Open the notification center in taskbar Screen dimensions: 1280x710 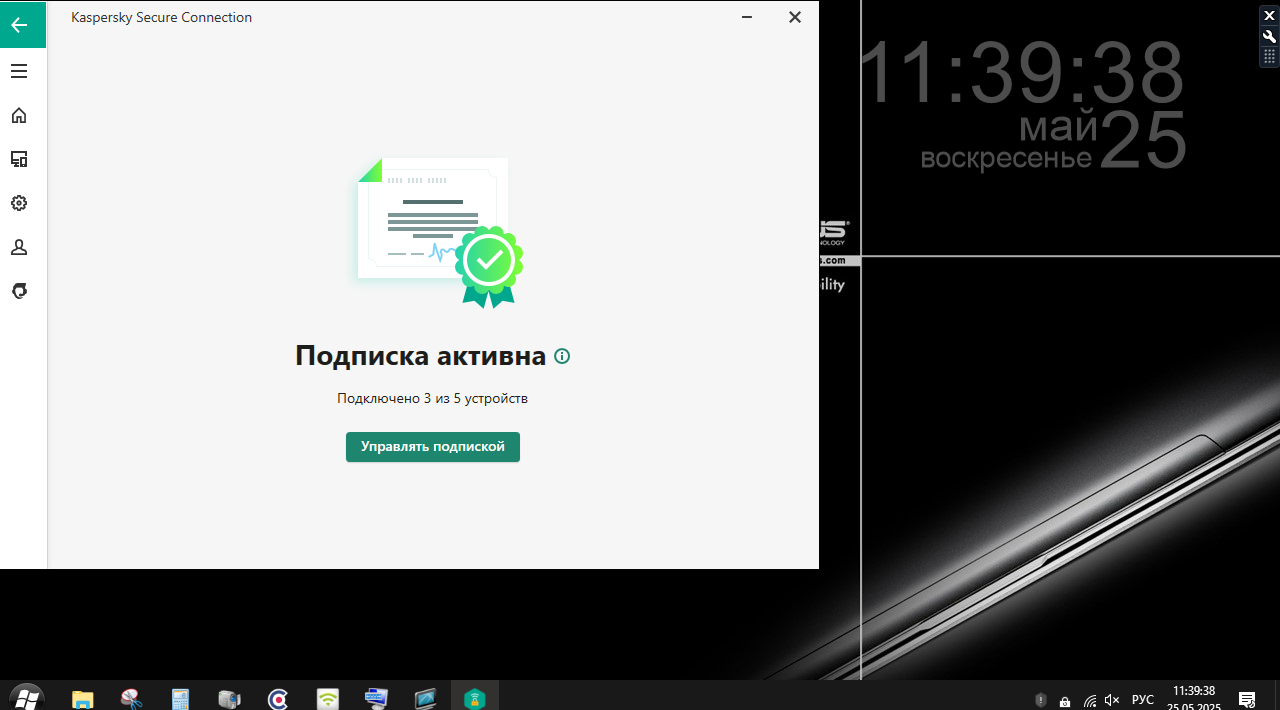(1247, 699)
